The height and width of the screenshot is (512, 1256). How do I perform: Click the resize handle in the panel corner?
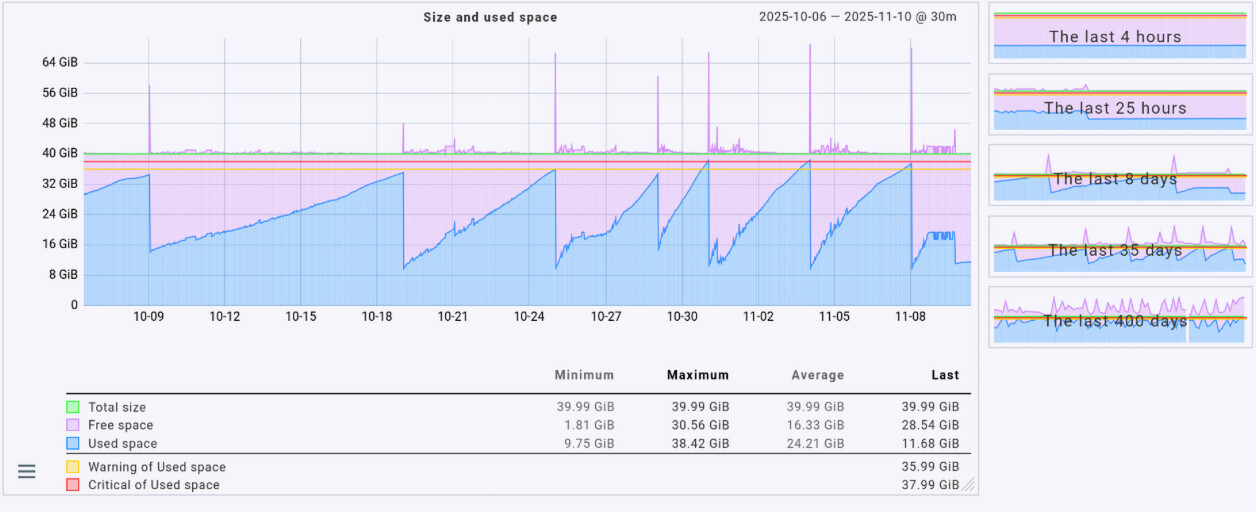pyautogui.click(x=967, y=484)
